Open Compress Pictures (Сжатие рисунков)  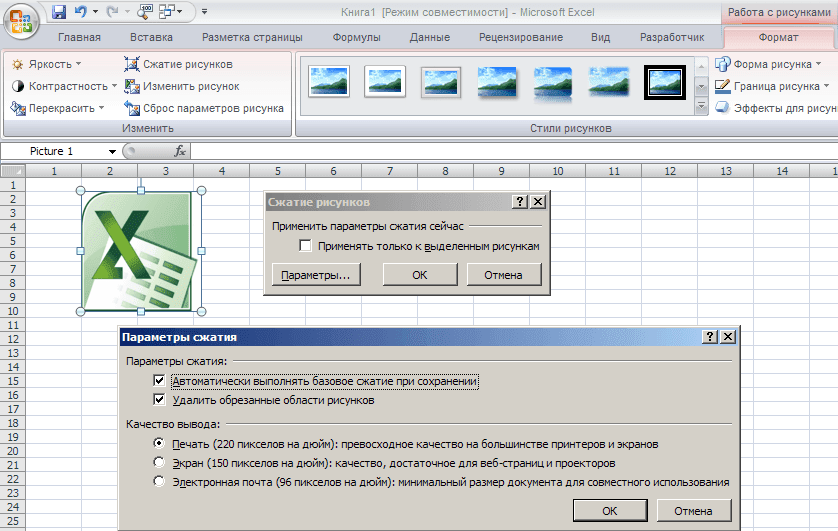[x=179, y=64]
